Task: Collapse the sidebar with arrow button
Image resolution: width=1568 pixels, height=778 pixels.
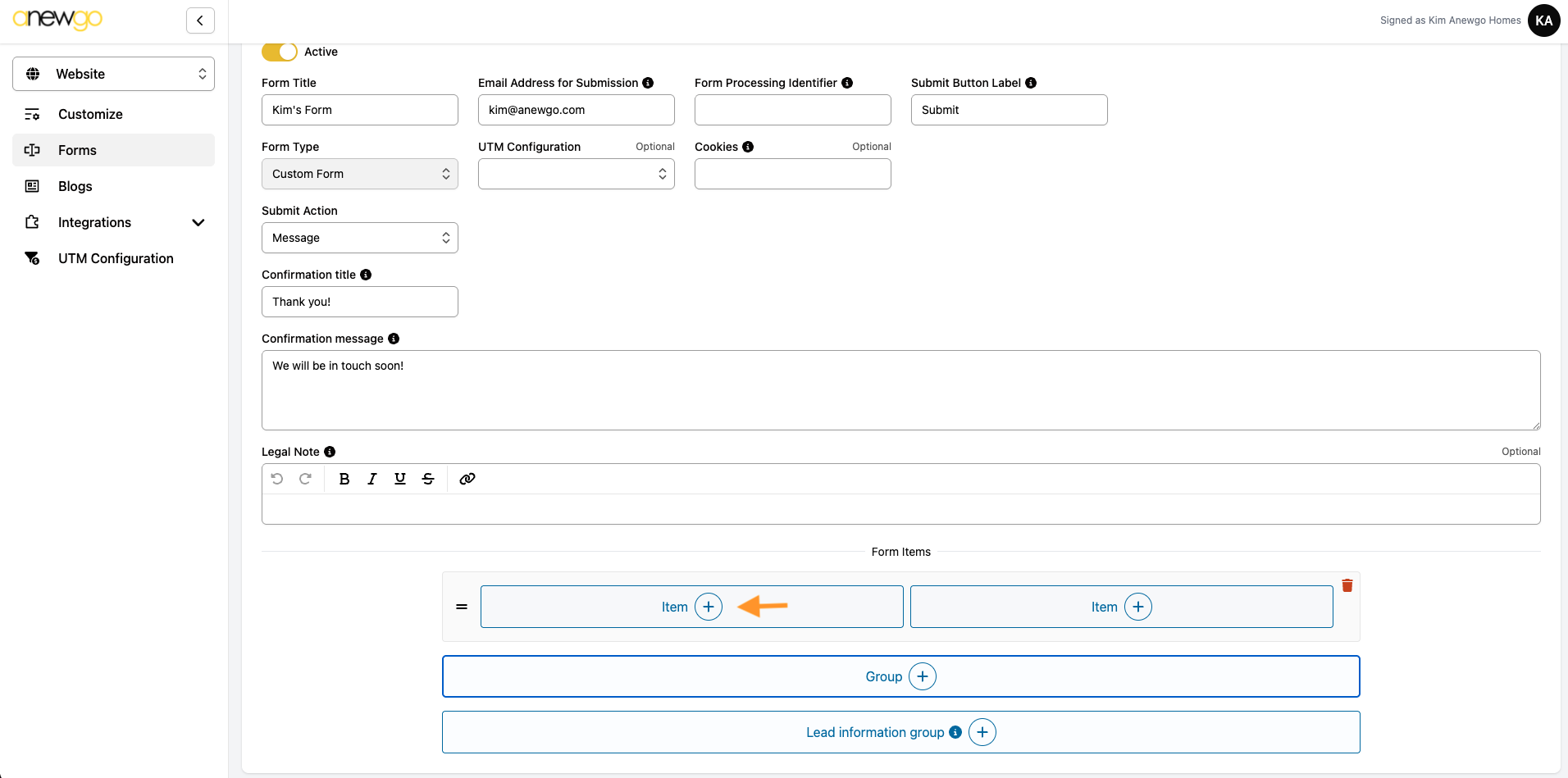Action: [x=200, y=20]
